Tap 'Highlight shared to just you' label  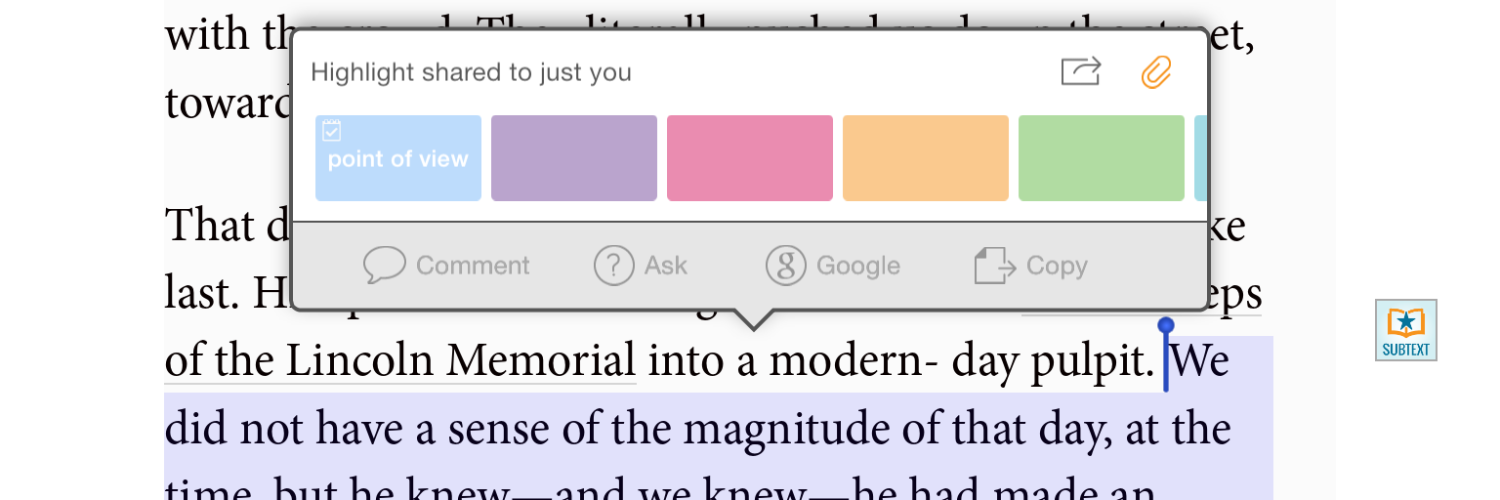pyautogui.click(x=471, y=72)
